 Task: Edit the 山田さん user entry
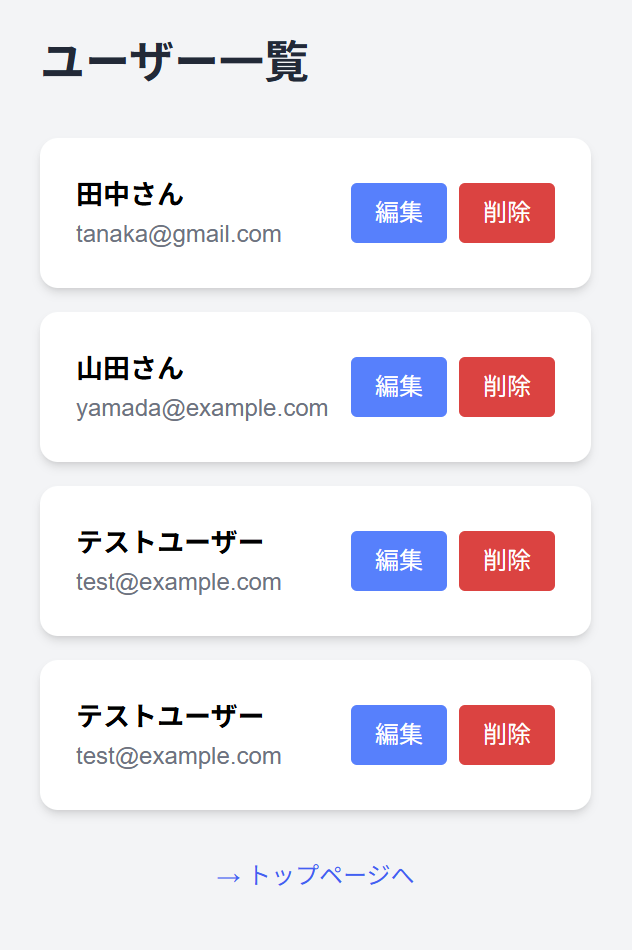(x=398, y=387)
